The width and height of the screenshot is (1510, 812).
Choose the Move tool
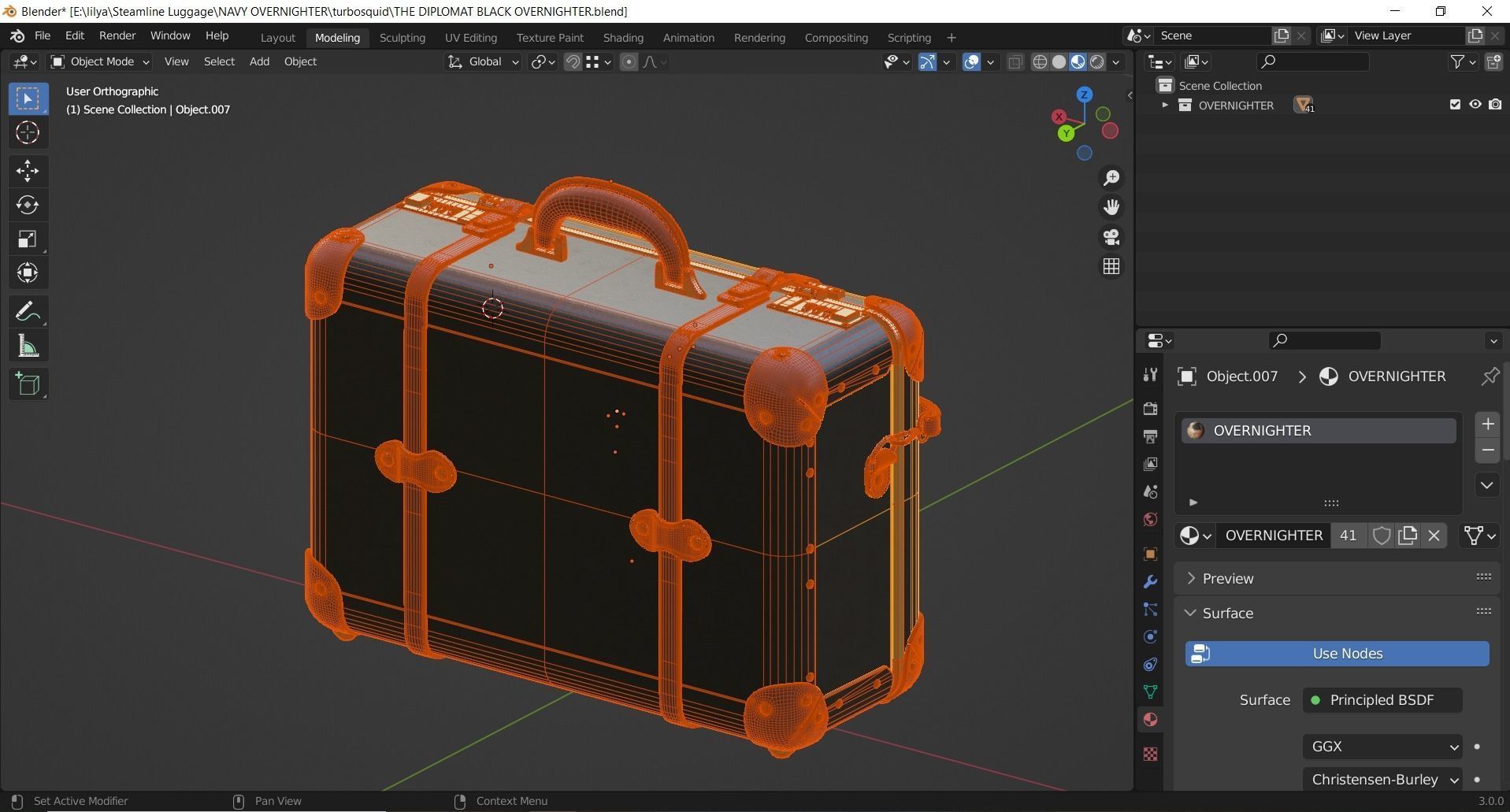click(28, 171)
